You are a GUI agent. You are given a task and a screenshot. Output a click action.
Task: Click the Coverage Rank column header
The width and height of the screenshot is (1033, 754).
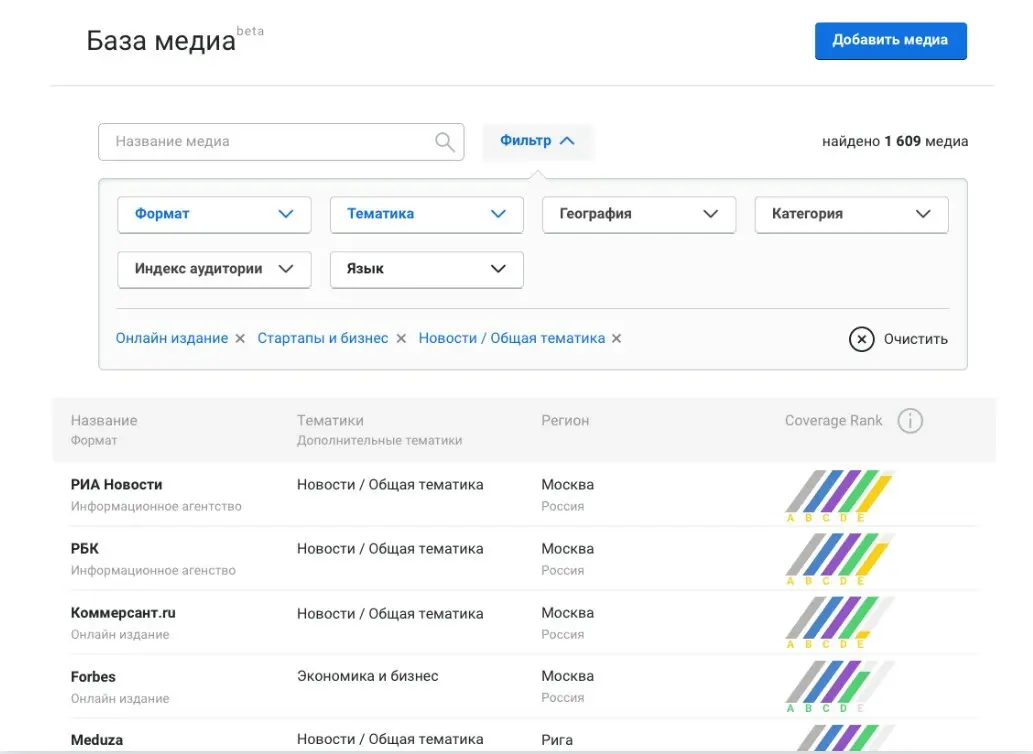click(x=833, y=420)
